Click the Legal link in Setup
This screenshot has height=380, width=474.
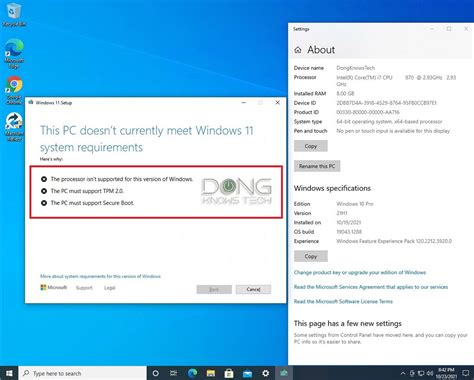click(x=109, y=288)
